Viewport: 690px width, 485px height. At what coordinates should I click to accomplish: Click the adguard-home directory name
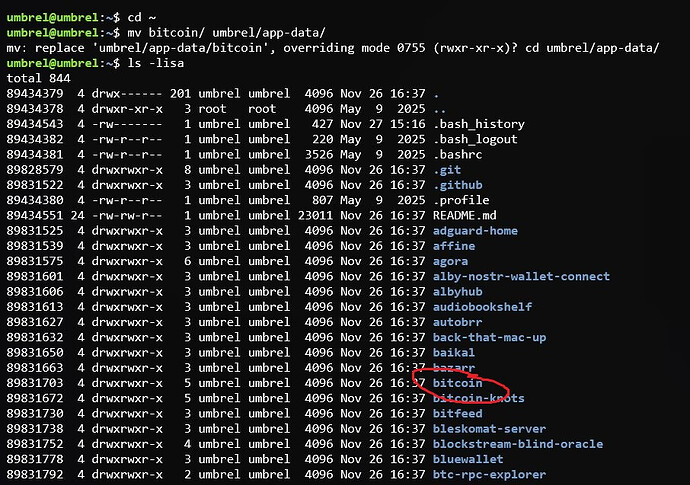tap(475, 231)
